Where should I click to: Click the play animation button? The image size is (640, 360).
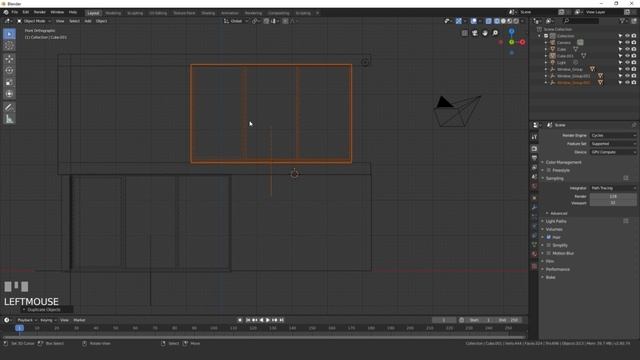(268, 320)
